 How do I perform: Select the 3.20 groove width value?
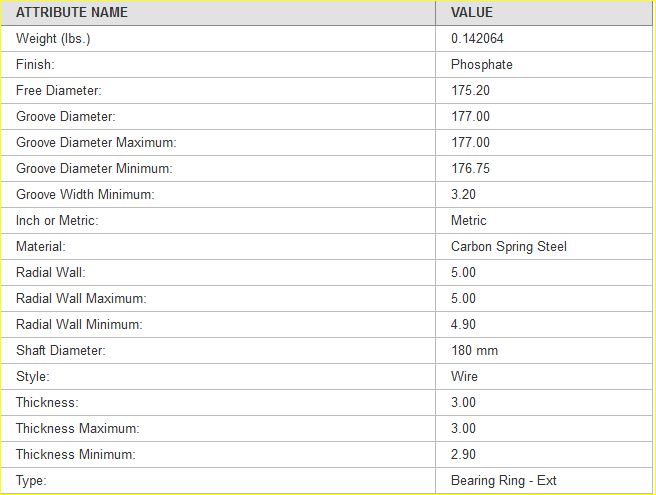pyautogui.click(x=463, y=195)
